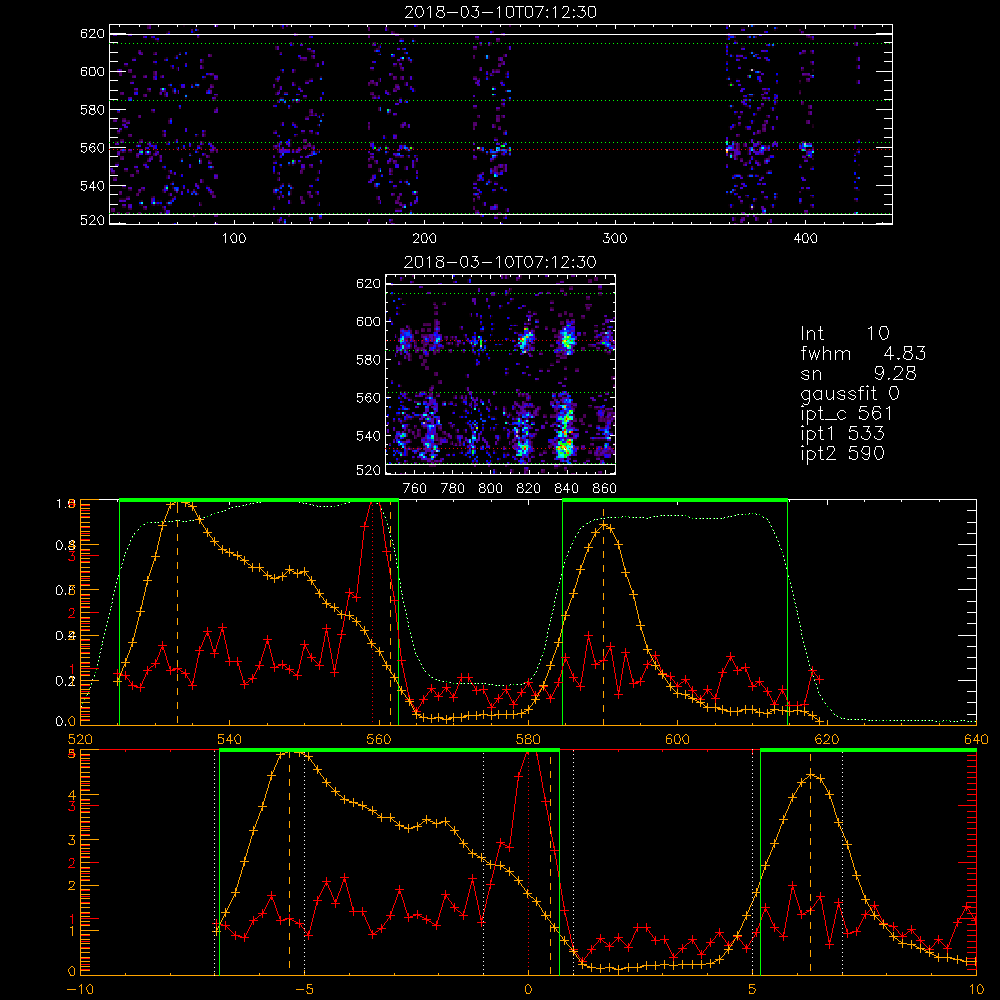Screen dimensions: 1000x1000
Task: Click y-axis label 600 of the middle plot
Action: coord(368,321)
